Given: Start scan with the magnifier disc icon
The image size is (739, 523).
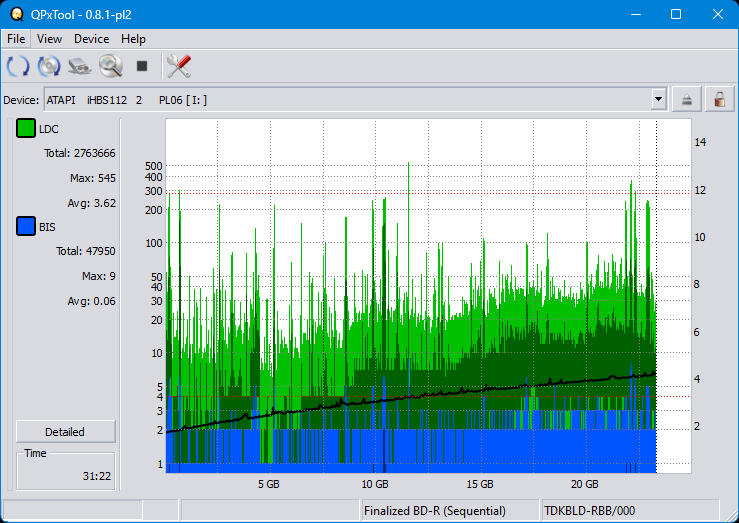Looking at the screenshot, I should click(111, 65).
